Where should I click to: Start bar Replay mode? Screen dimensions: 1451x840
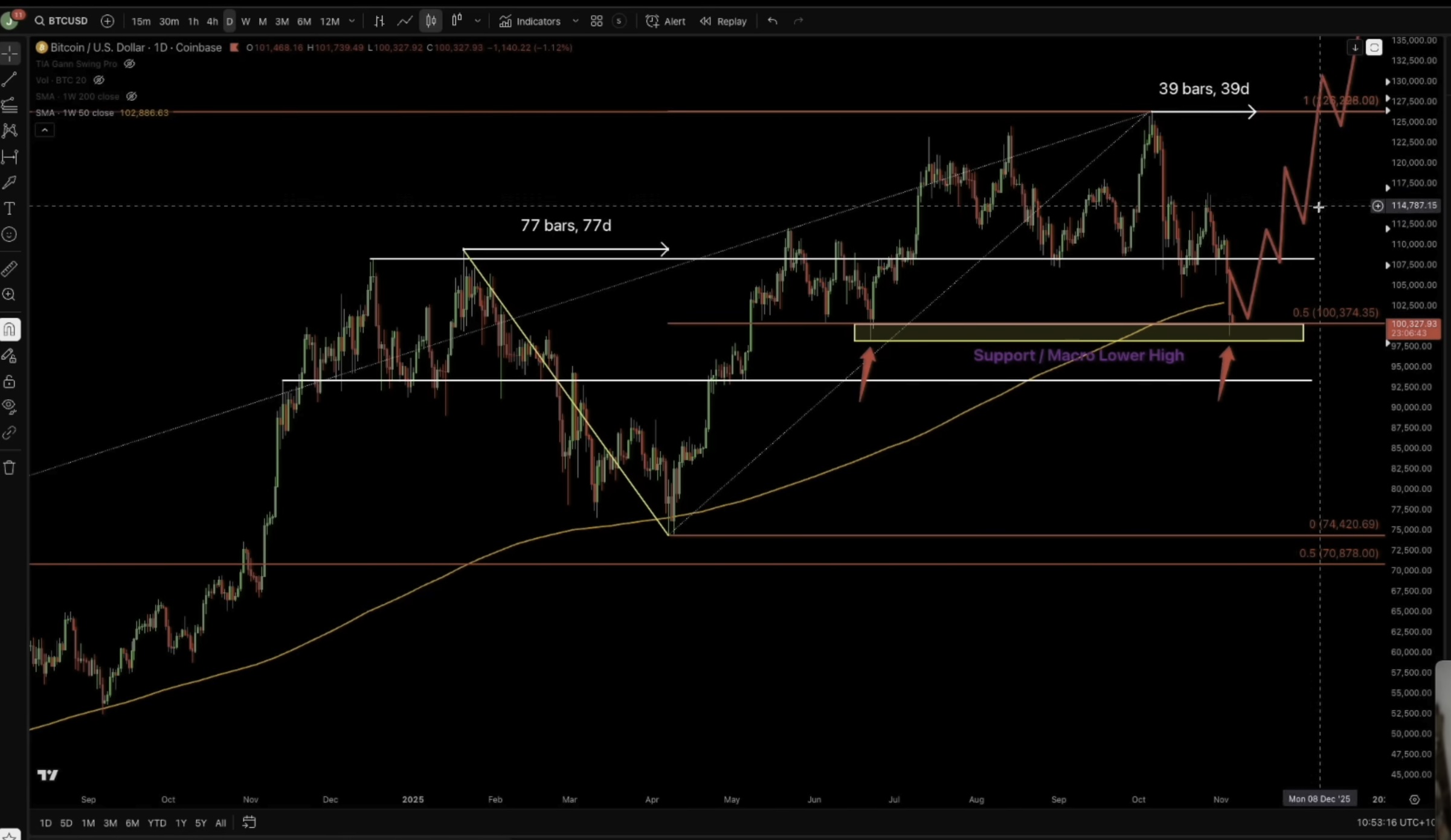tap(724, 21)
